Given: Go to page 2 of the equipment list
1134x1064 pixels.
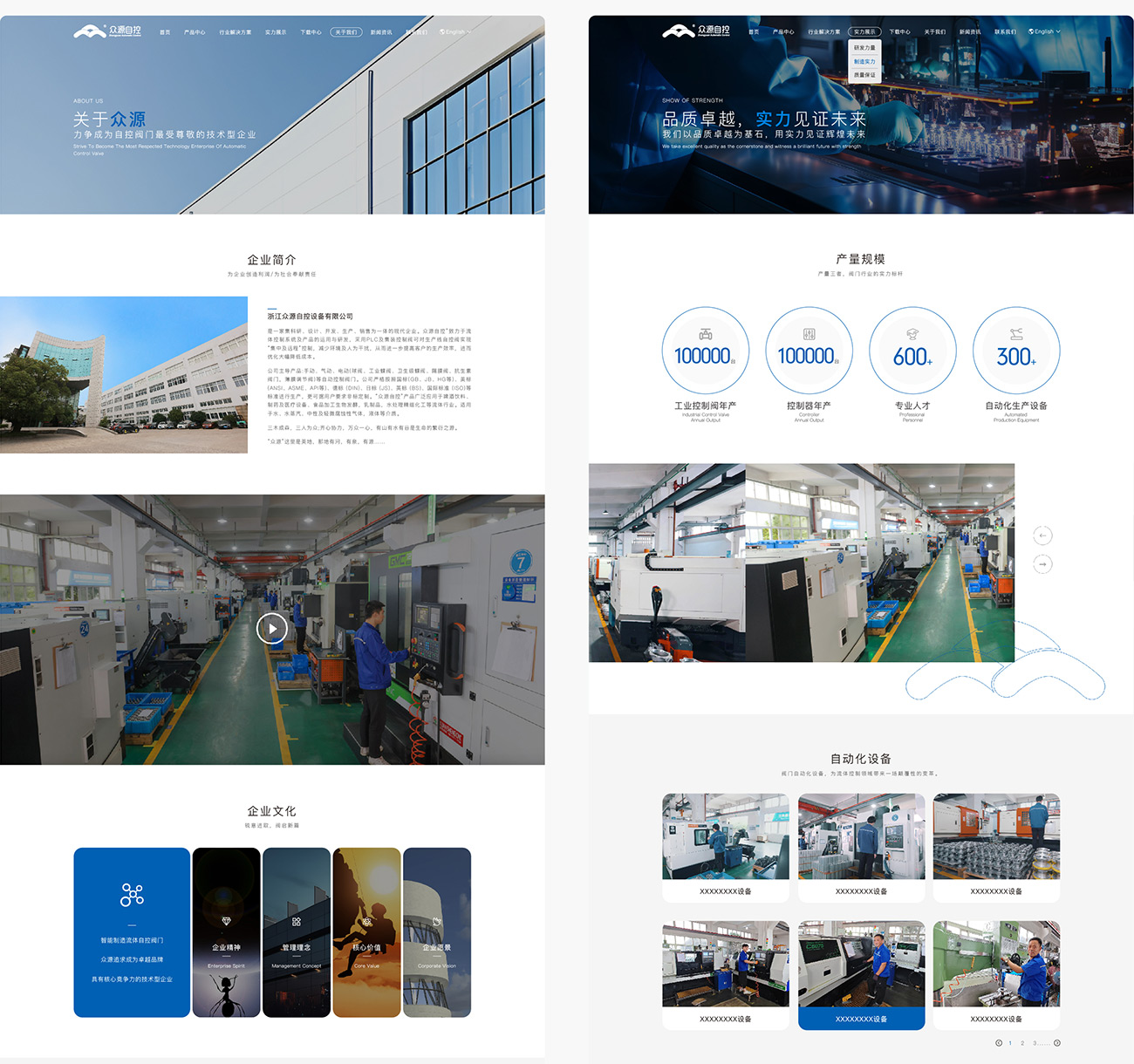Looking at the screenshot, I should pos(1022,1043).
